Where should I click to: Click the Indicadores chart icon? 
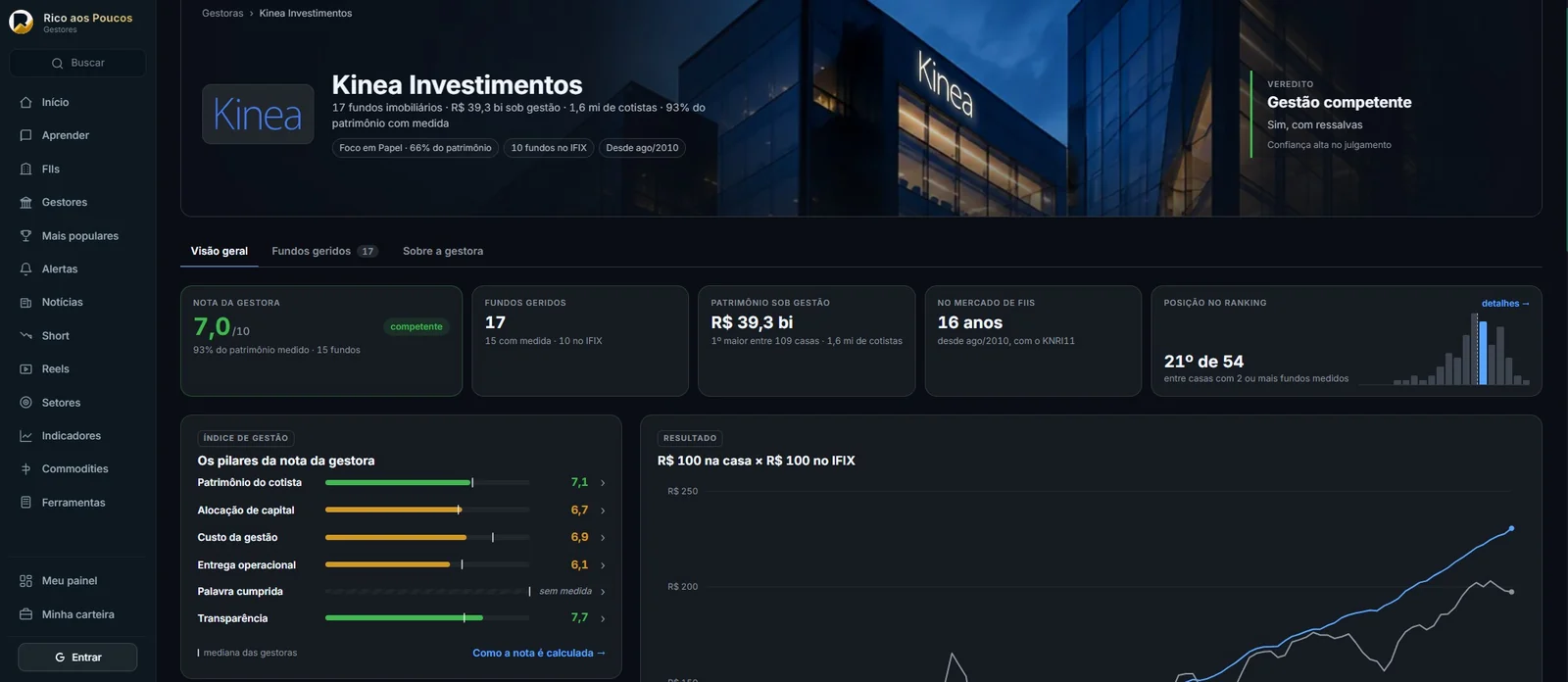point(26,435)
